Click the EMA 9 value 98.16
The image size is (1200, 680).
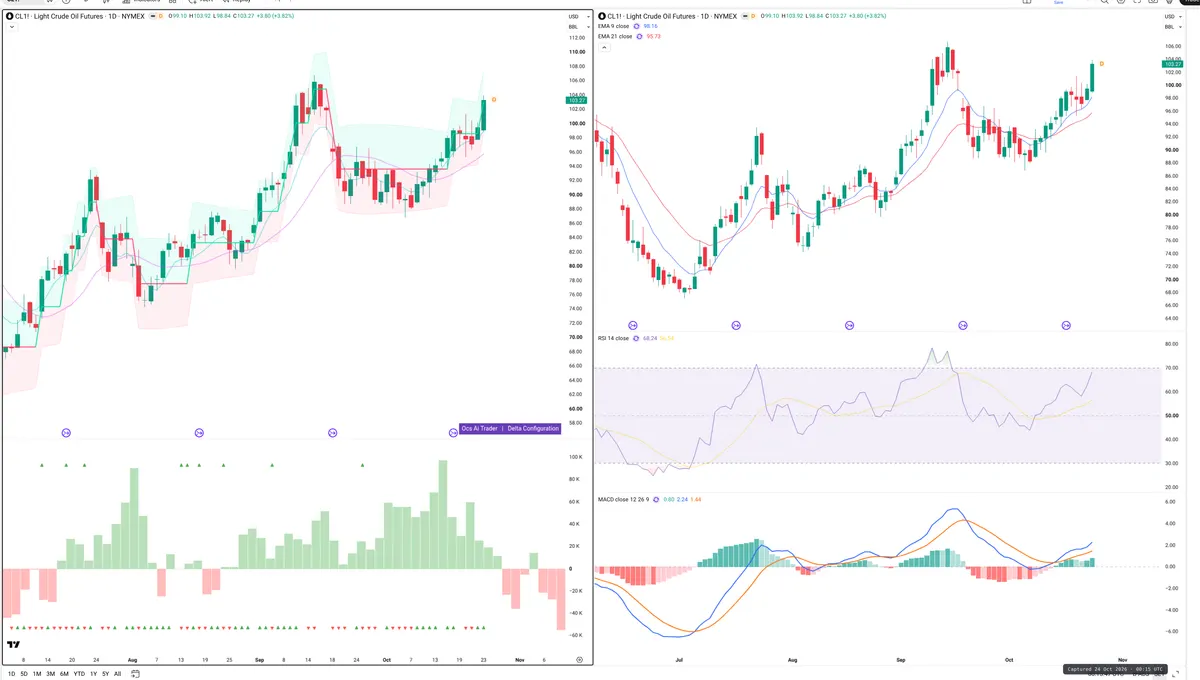click(651, 26)
